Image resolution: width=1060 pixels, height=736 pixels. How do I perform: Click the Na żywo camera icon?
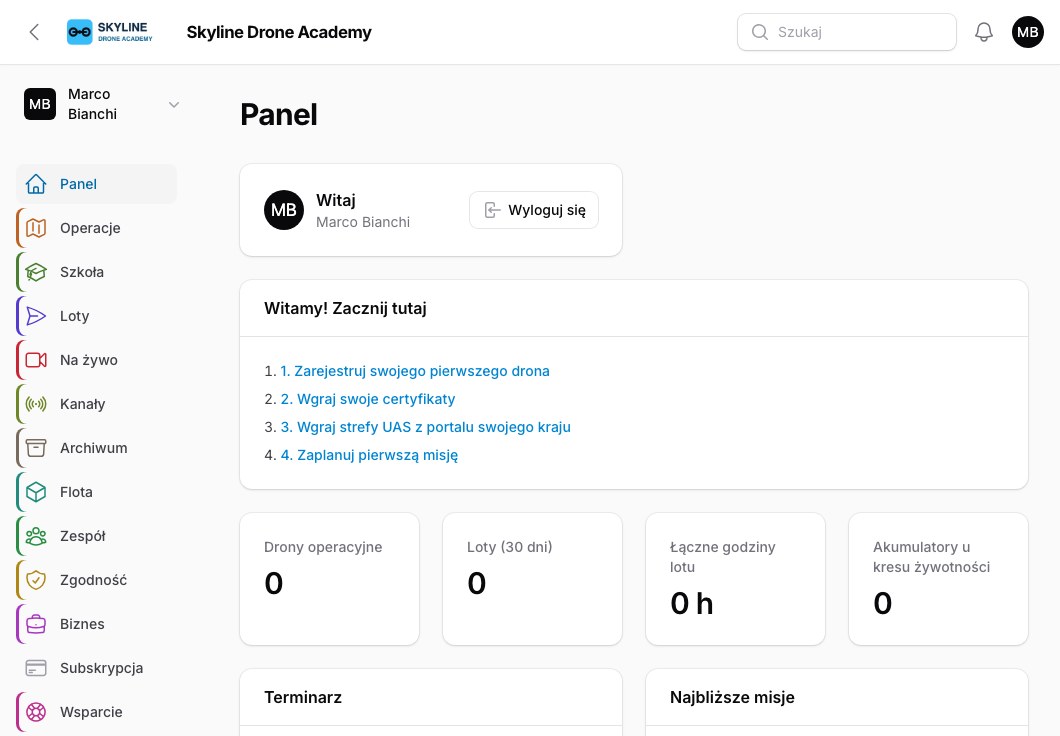pos(36,360)
